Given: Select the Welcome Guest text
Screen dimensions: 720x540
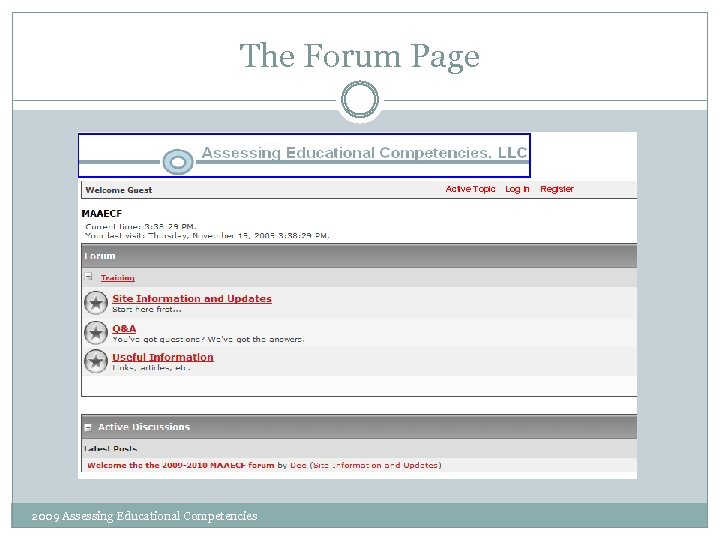Looking at the screenshot, I should click(x=118, y=190).
